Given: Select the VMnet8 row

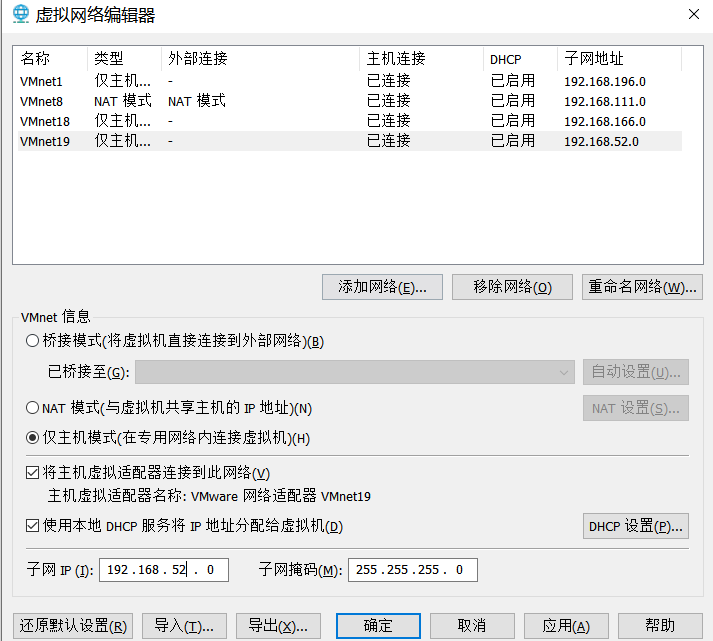Looking at the screenshot, I should [350, 101].
